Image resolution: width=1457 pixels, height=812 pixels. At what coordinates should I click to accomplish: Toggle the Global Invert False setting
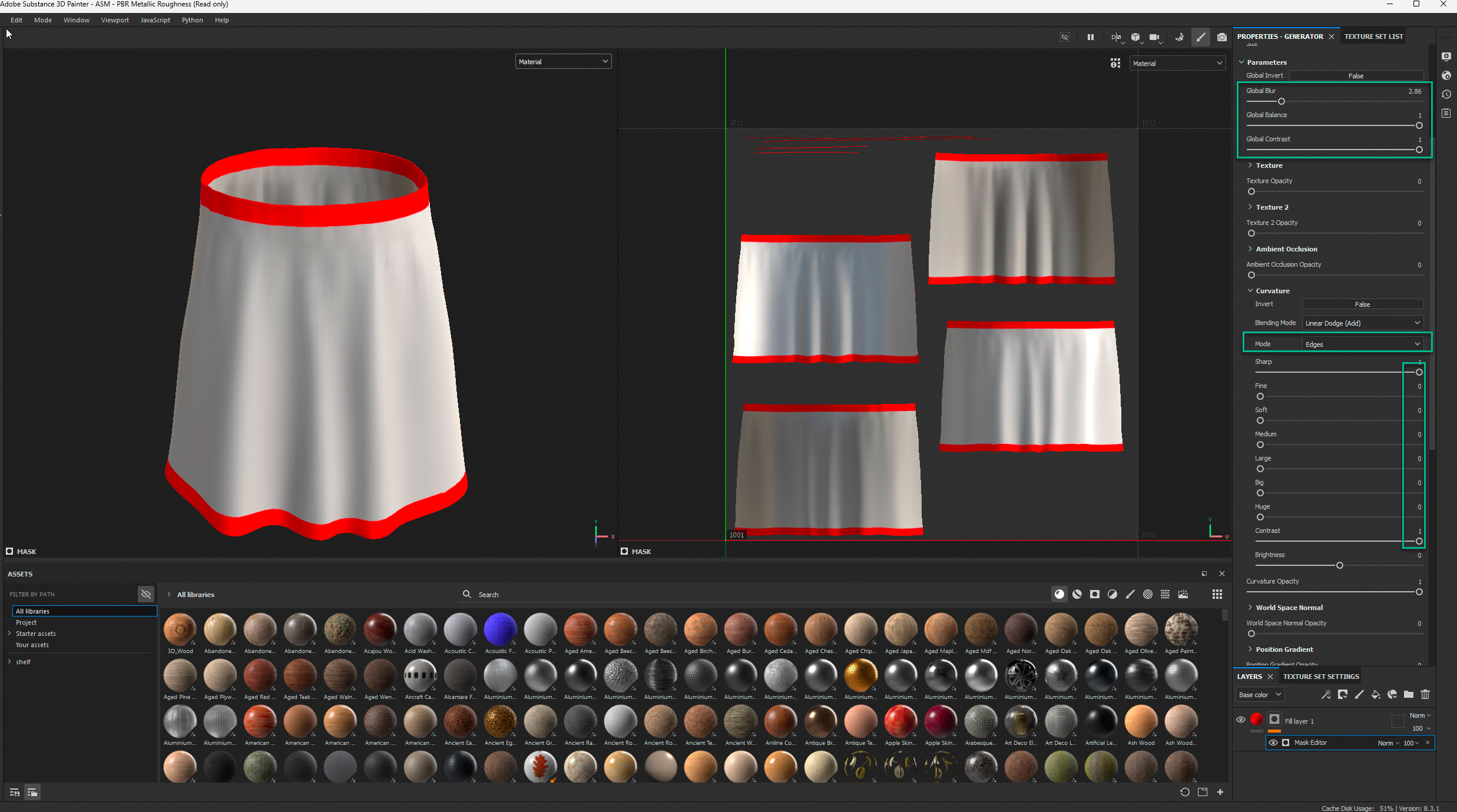[1355, 75]
